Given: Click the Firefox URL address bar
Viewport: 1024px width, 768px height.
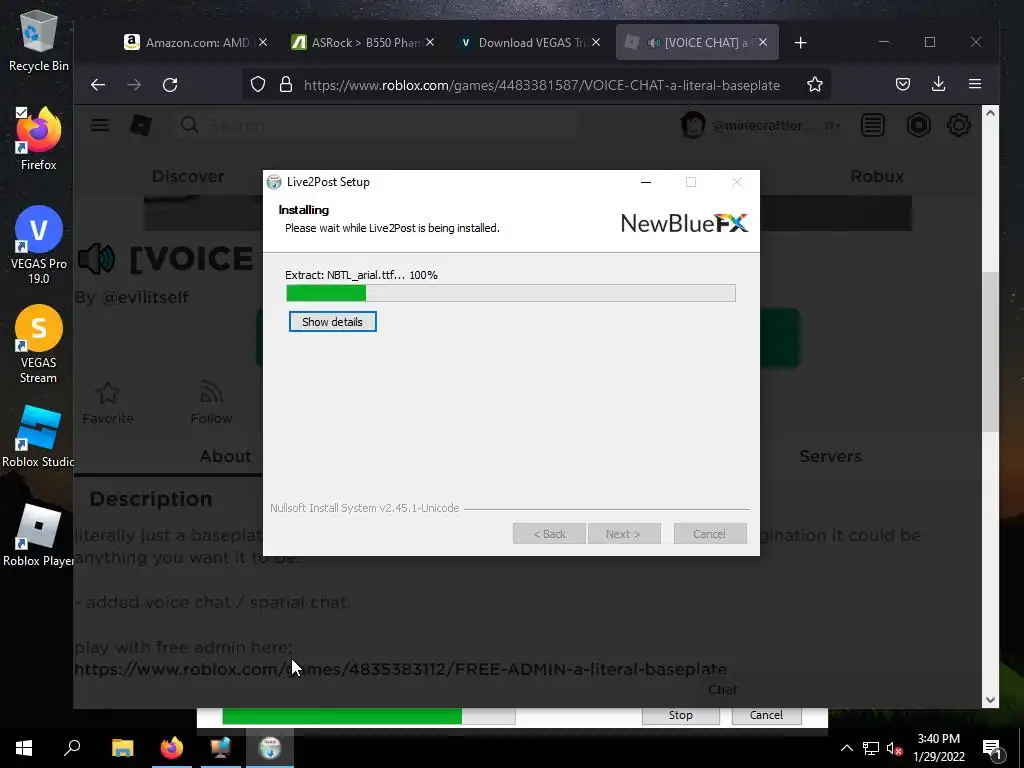Looking at the screenshot, I should pyautogui.click(x=541, y=85).
